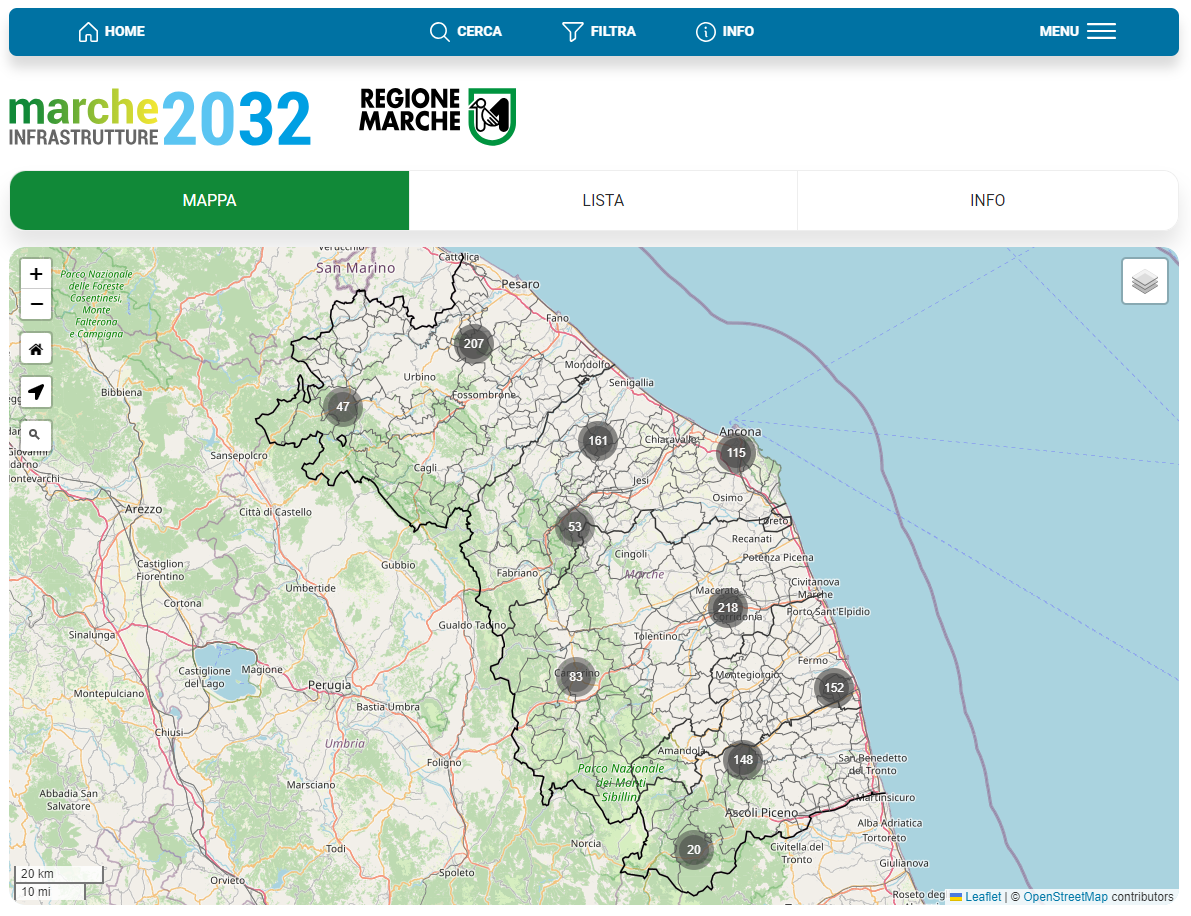This screenshot has height=916, width=1191.
Task: Click the Fabriano label on the map
Action: pyautogui.click(x=517, y=573)
